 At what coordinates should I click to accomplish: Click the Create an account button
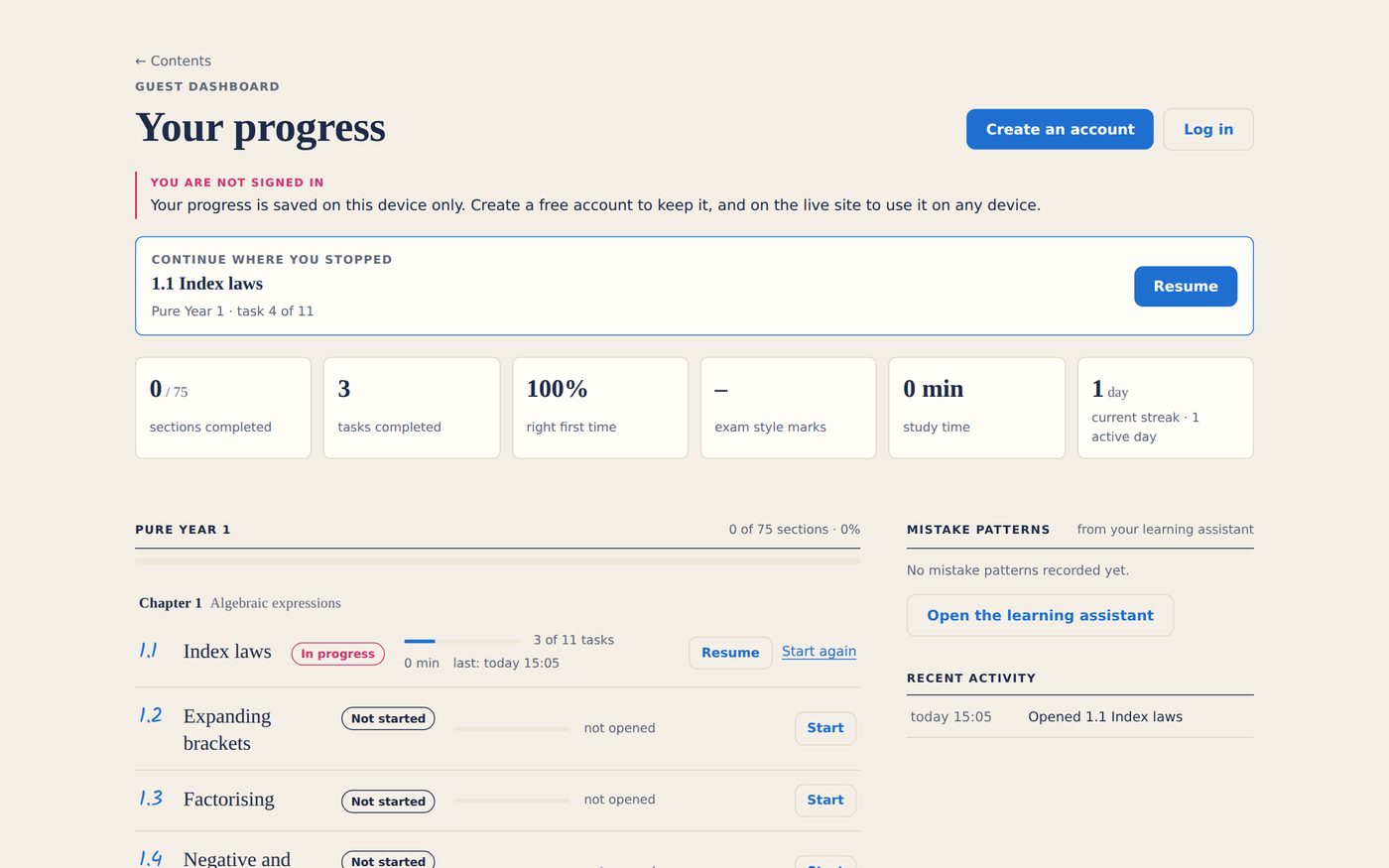(1060, 129)
